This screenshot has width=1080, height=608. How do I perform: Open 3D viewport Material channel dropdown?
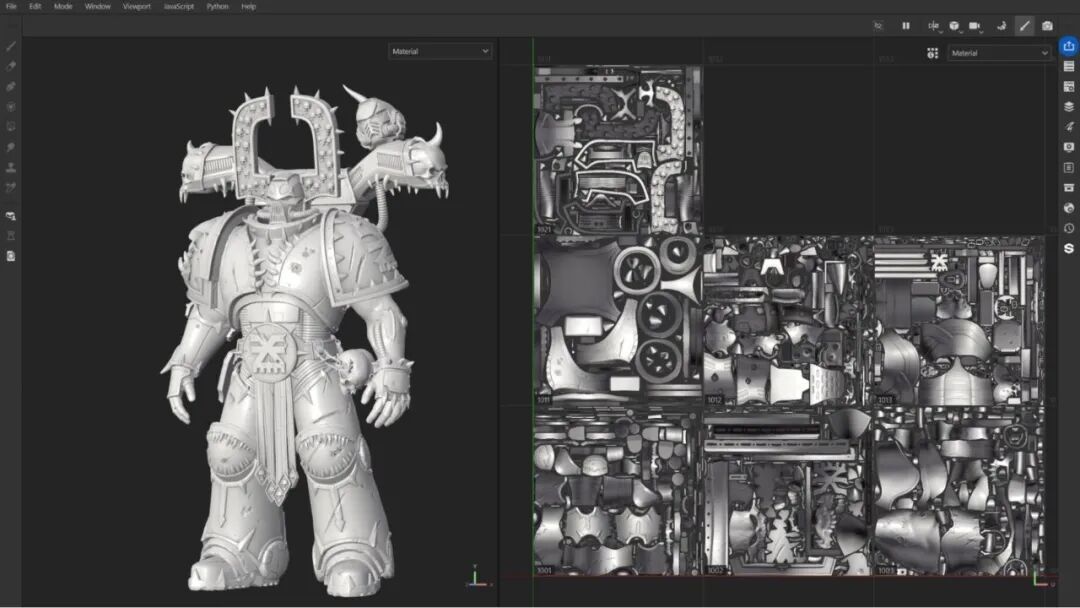[440, 51]
